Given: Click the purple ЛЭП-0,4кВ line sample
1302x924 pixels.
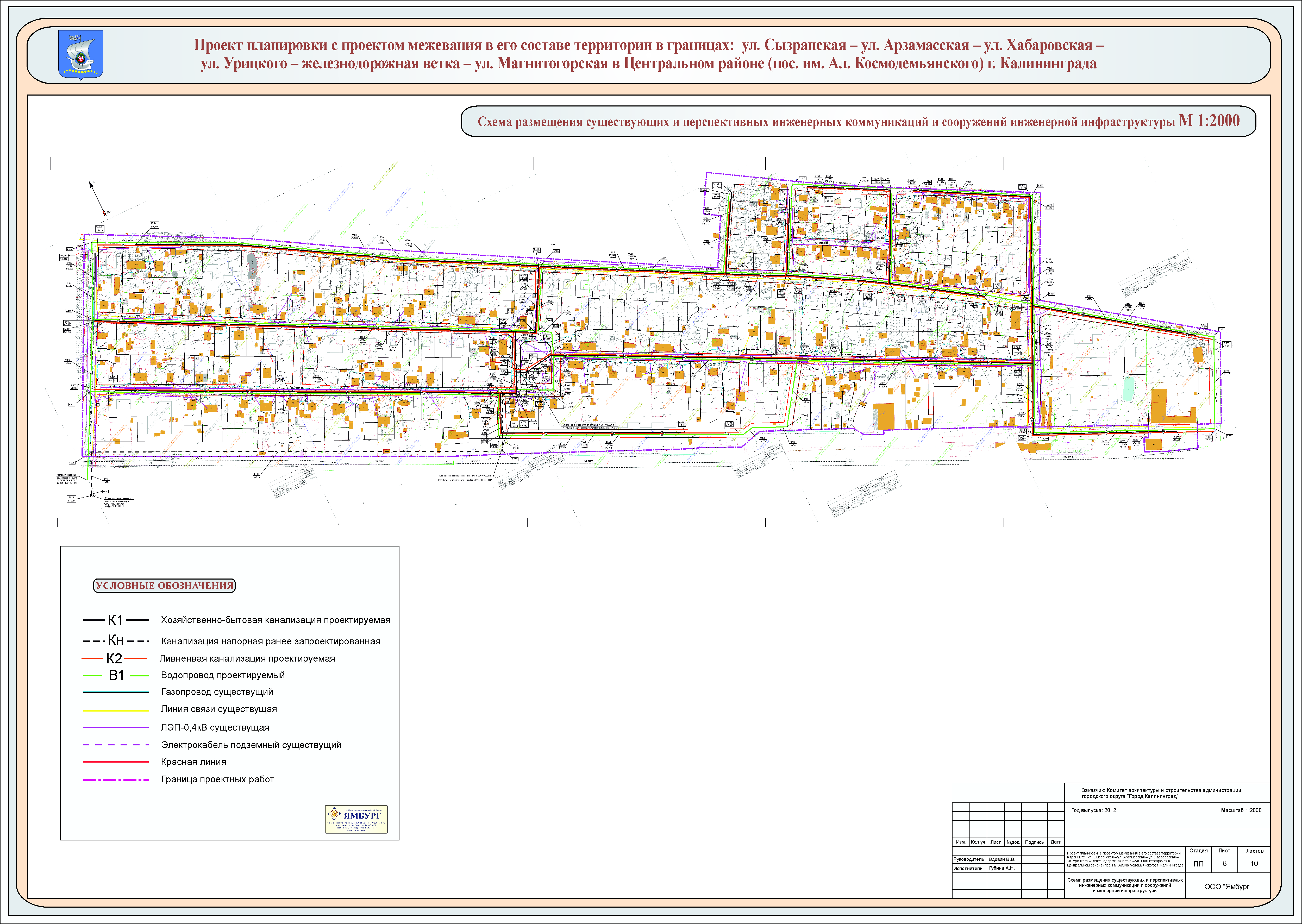Looking at the screenshot, I should click(116, 728).
